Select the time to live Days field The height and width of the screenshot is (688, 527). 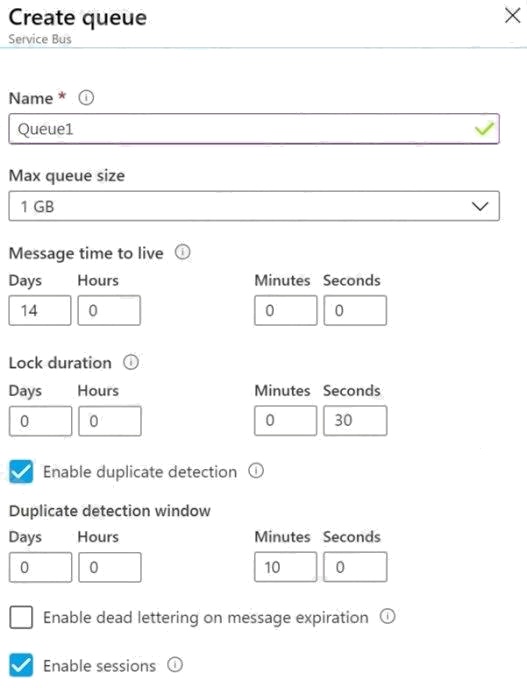click(40, 310)
